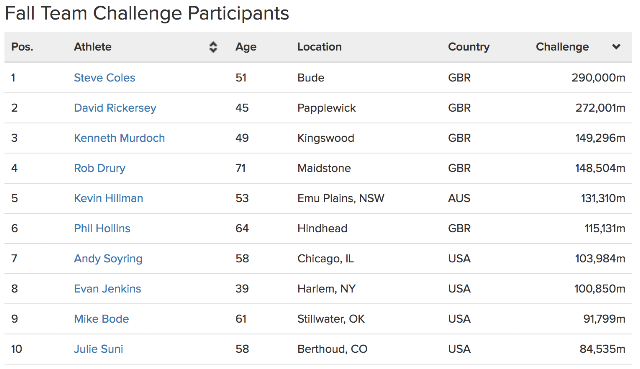This screenshot has width=640, height=369.
Task: Click the Athlete column header
Action: pos(93,47)
